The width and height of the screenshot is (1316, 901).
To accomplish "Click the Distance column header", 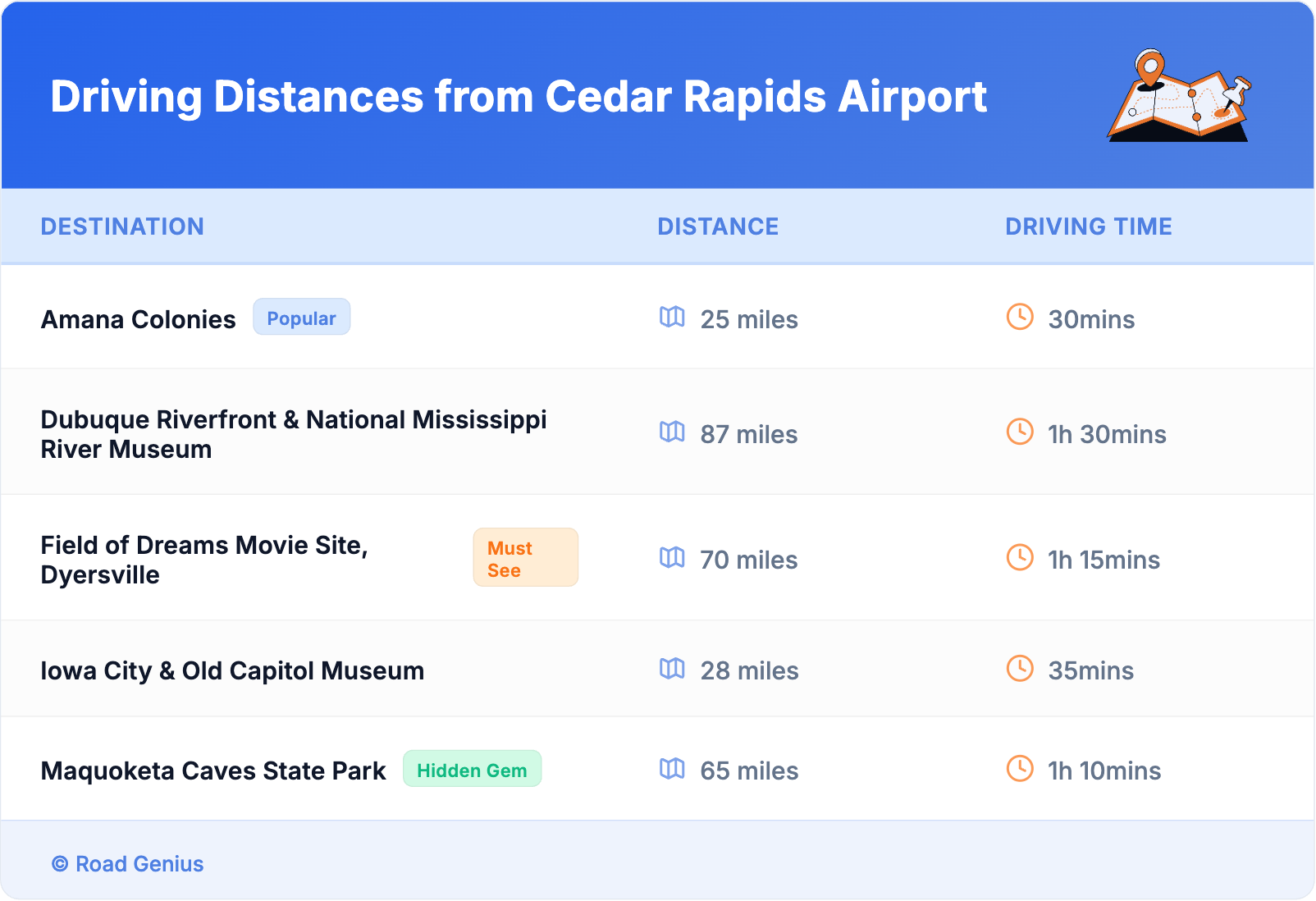I will [718, 226].
